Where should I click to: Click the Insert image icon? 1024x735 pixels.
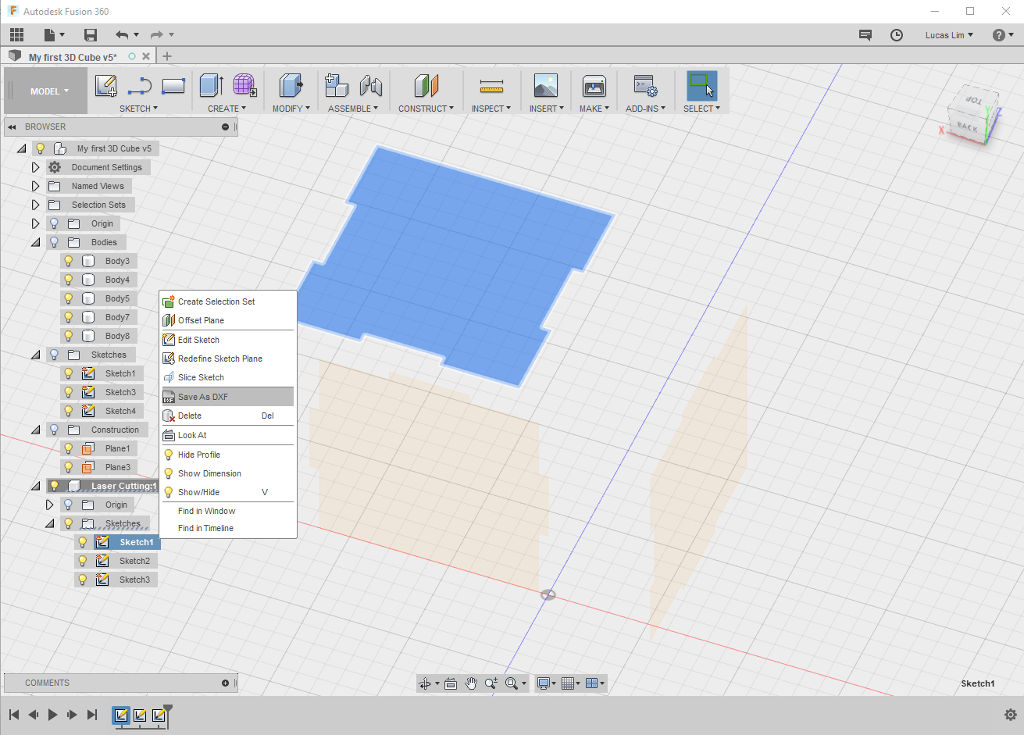[545, 86]
